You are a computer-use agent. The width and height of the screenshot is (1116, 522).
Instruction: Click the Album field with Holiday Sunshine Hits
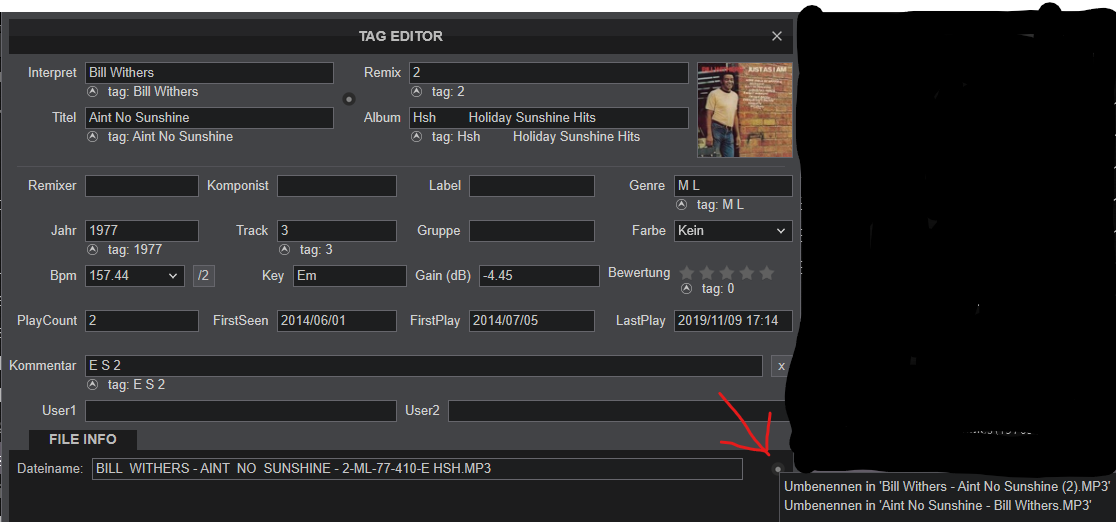(549, 118)
